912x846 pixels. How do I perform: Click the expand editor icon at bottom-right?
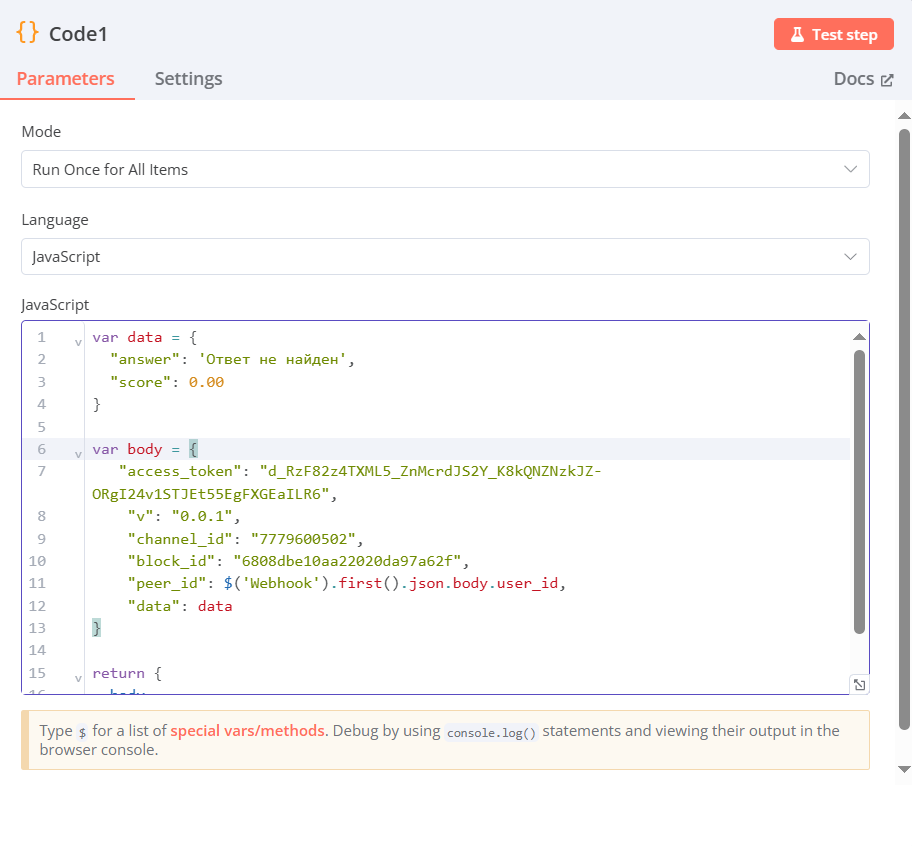pos(859,685)
